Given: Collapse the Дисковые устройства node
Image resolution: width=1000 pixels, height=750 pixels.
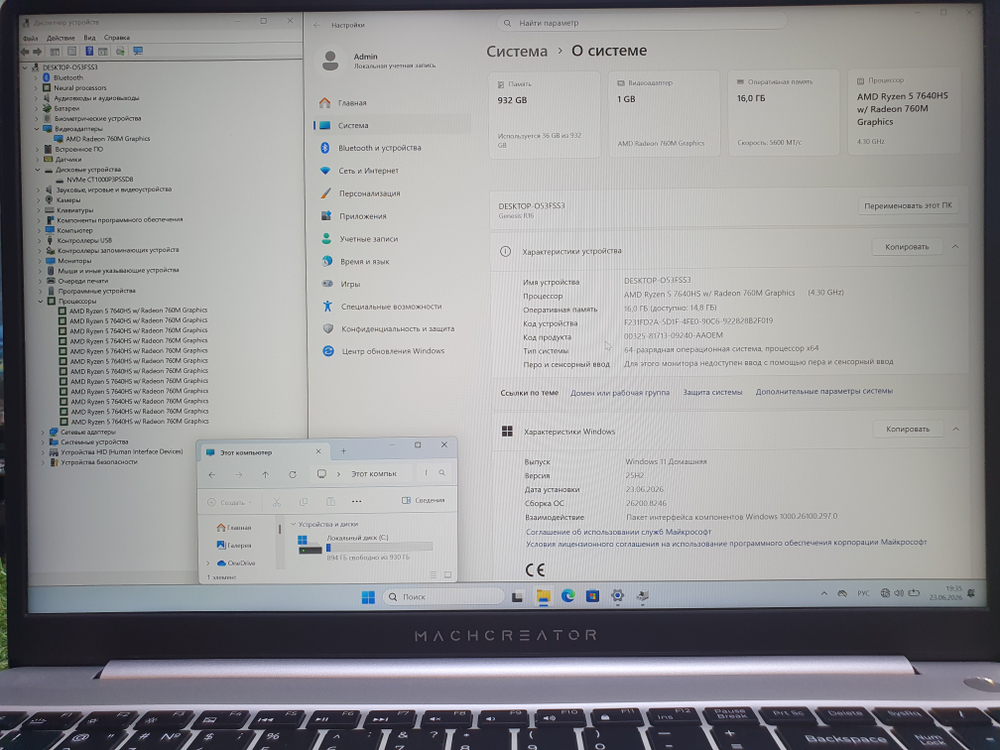Looking at the screenshot, I should pyautogui.click(x=38, y=170).
